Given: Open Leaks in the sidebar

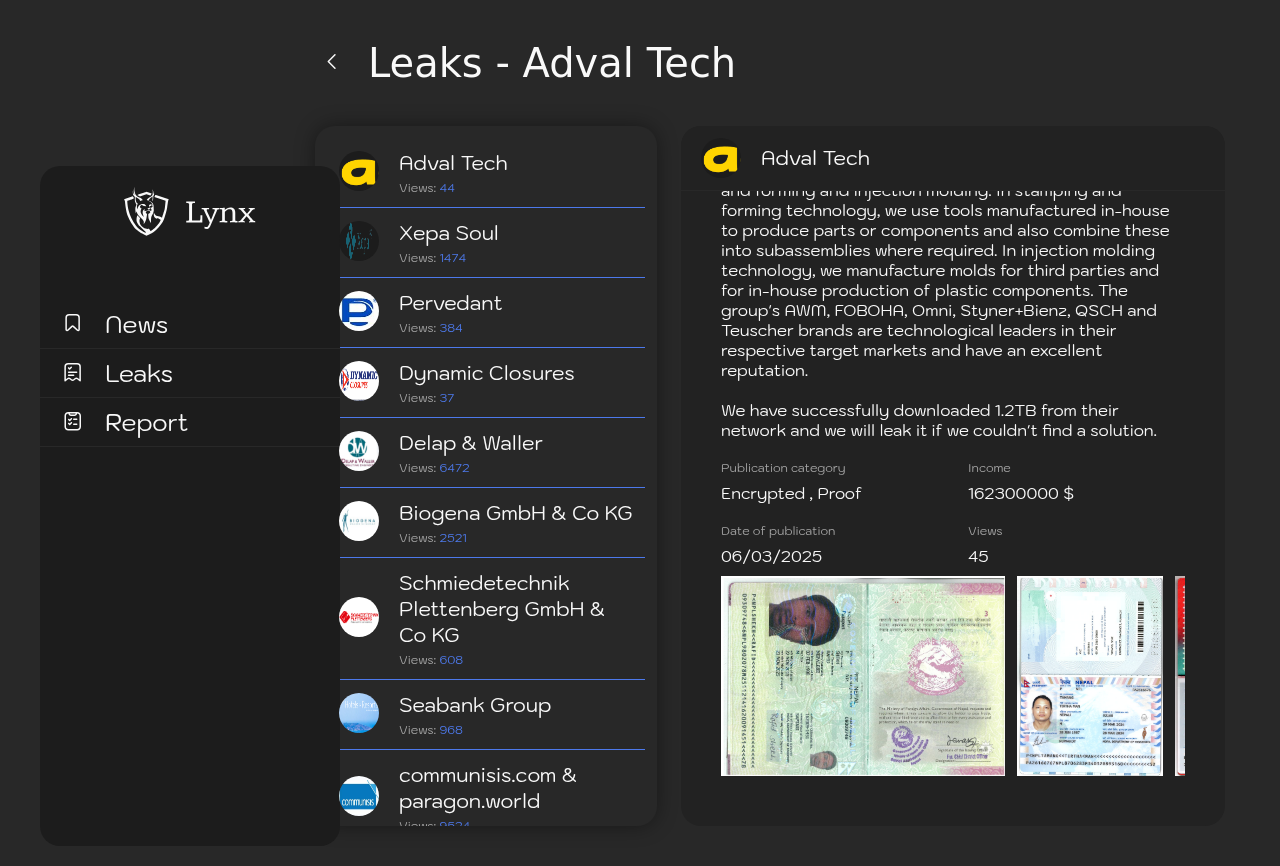Looking at the screenshot, I should (190, 373).
